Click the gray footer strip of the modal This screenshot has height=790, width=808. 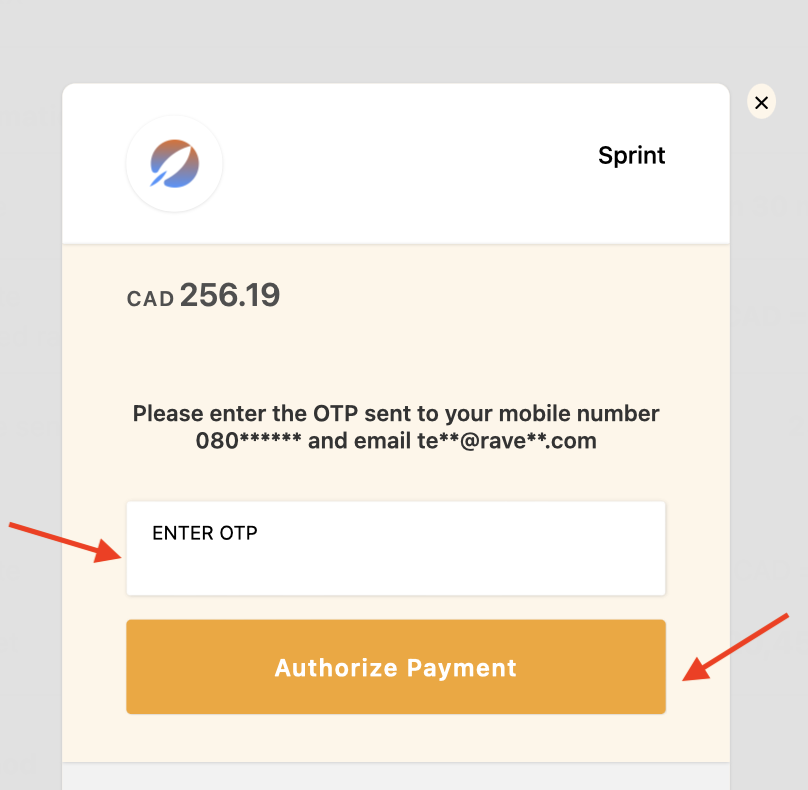click(396, 776)
